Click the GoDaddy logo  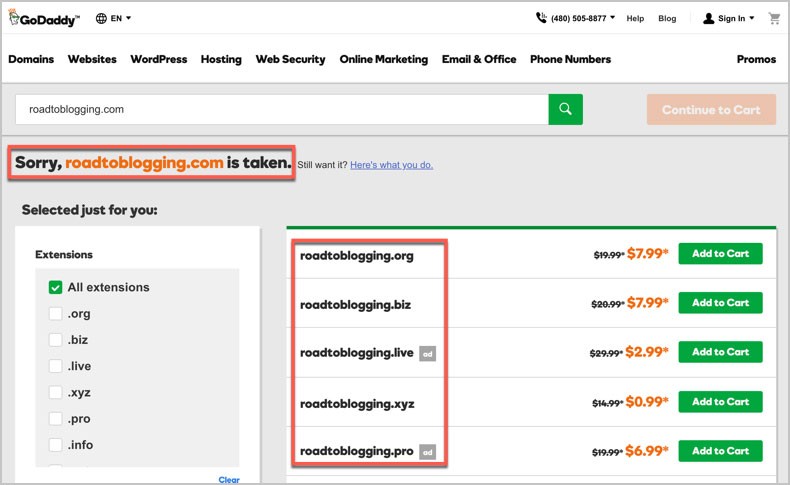(43, 18)
